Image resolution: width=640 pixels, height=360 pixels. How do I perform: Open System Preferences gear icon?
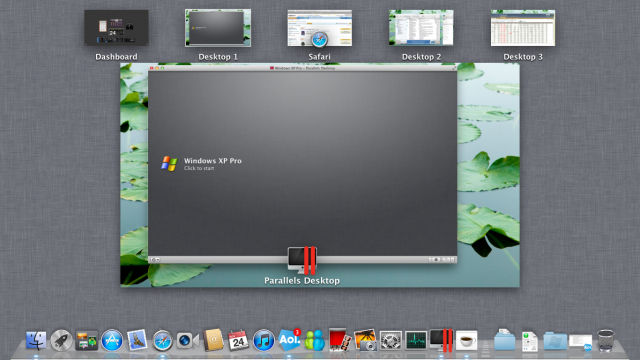click(x=391, y=340)
